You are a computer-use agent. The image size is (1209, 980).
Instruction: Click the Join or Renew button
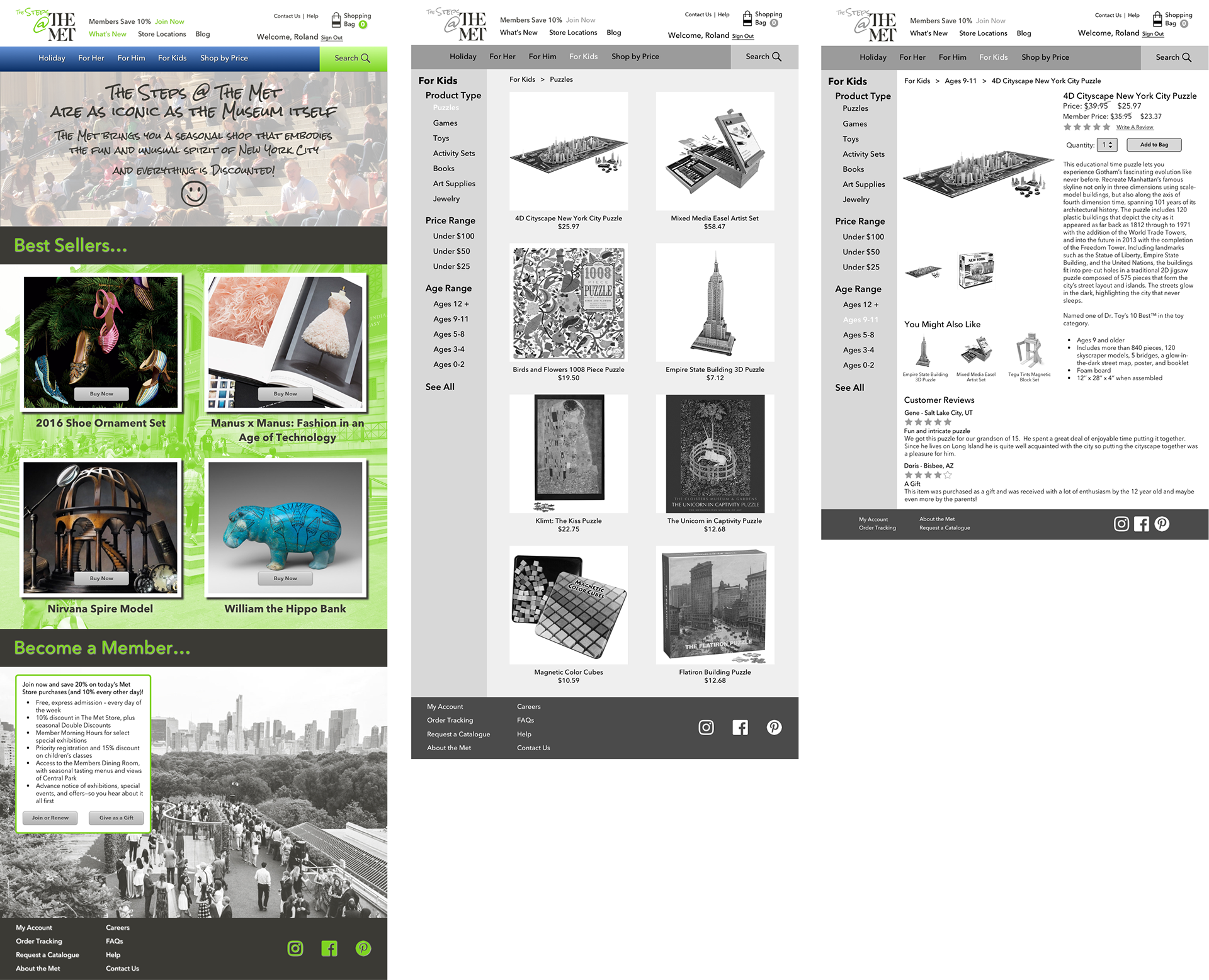[50, 818]
